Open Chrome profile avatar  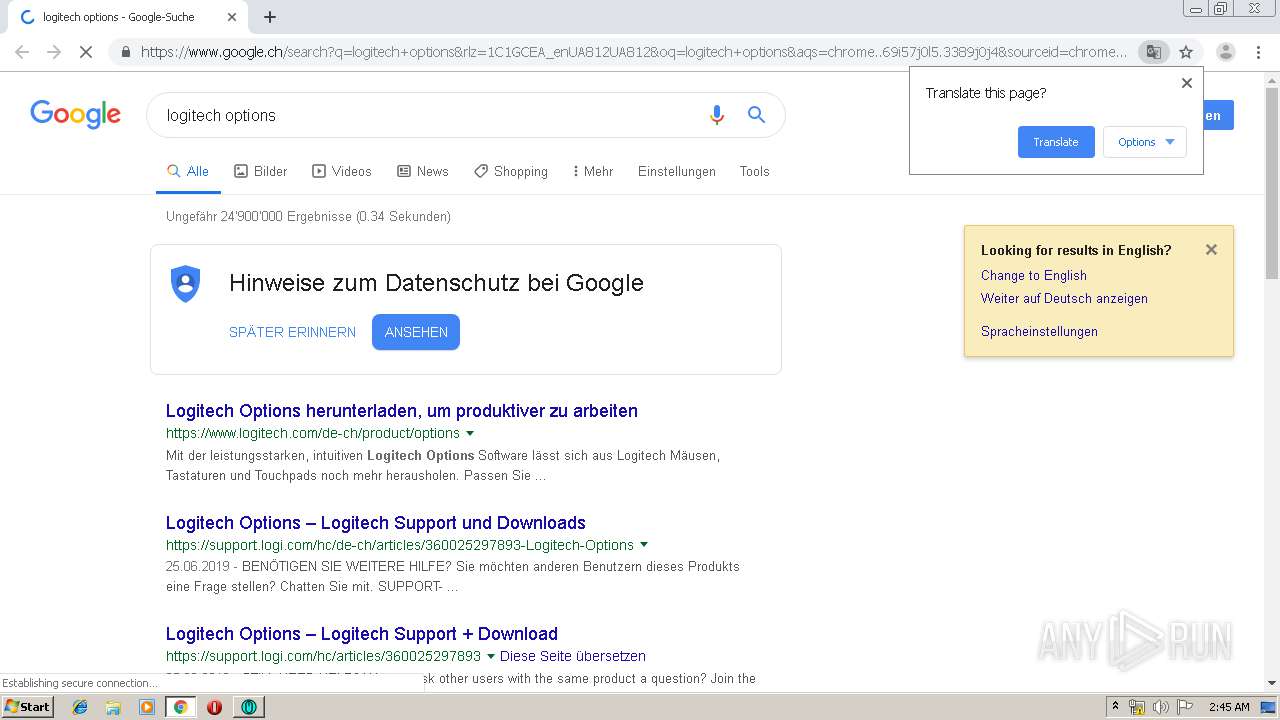point(1225,52)
